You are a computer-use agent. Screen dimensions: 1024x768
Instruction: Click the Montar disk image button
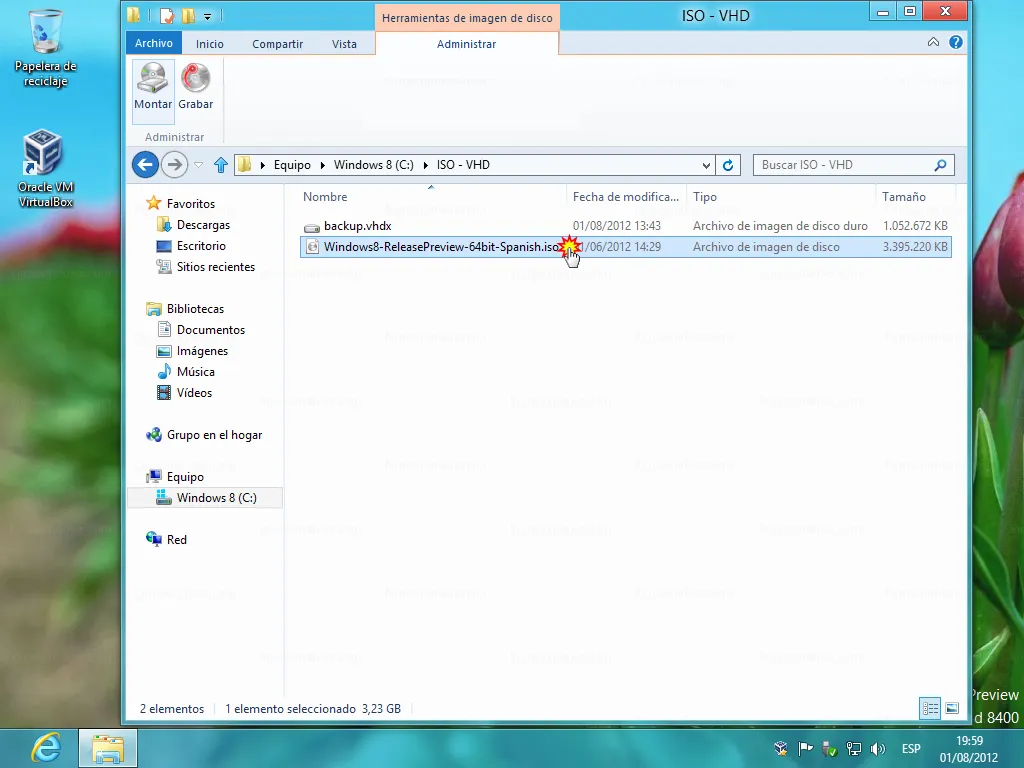pyautogui.click(x=153, y=91)
